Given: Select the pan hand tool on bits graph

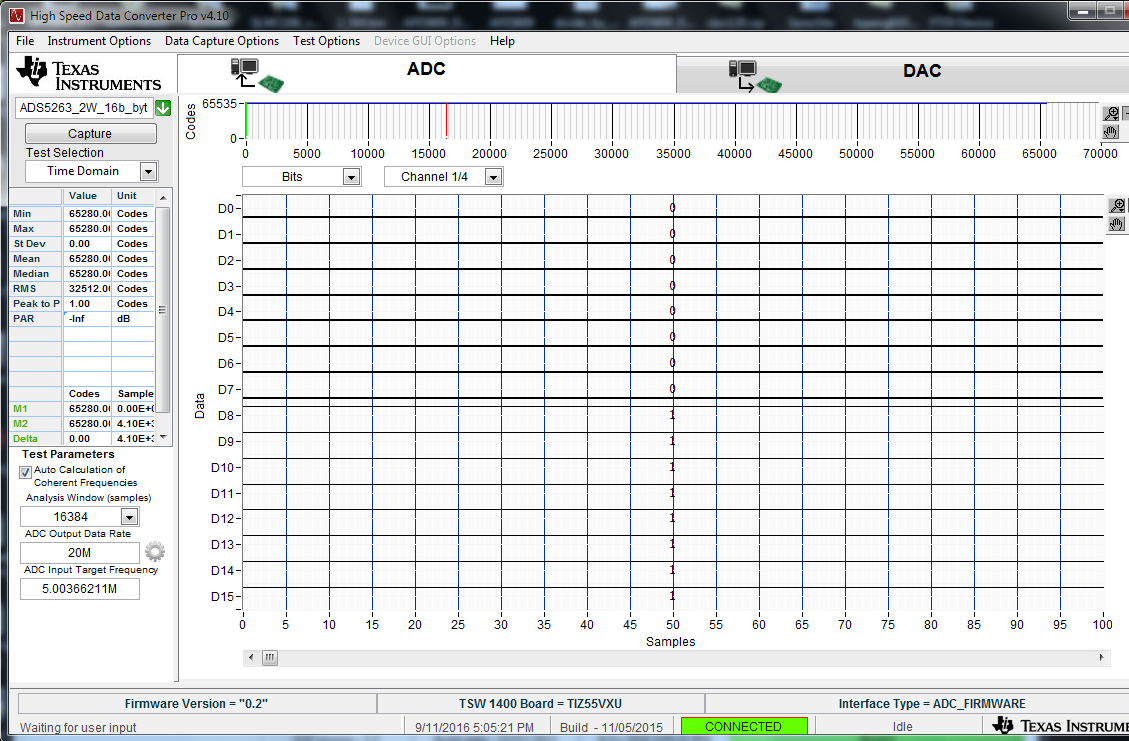Looking at the screenshot, I should 1117,224.
